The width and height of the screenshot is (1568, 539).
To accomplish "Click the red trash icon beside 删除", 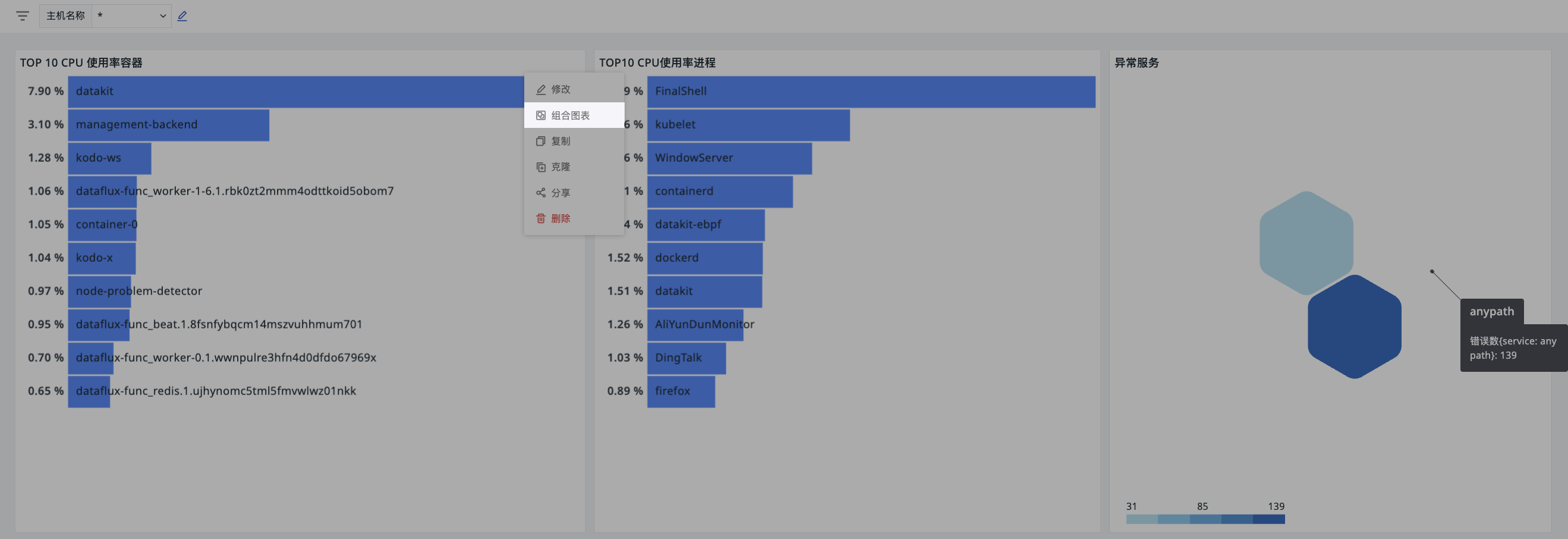I will point(540,219).
